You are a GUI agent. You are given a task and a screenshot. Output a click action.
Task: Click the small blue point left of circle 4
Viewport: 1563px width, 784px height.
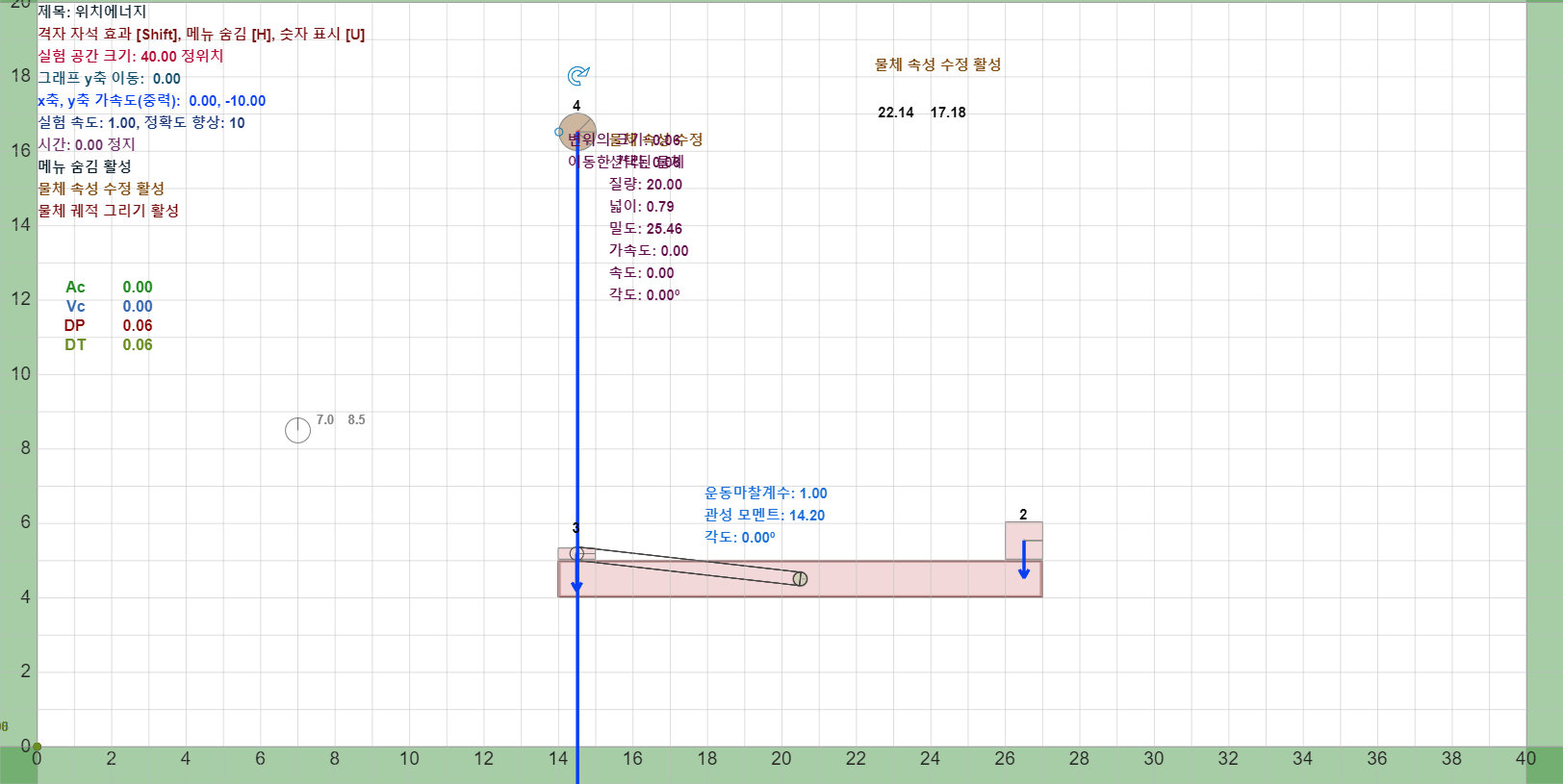click(x=559, y=132)
